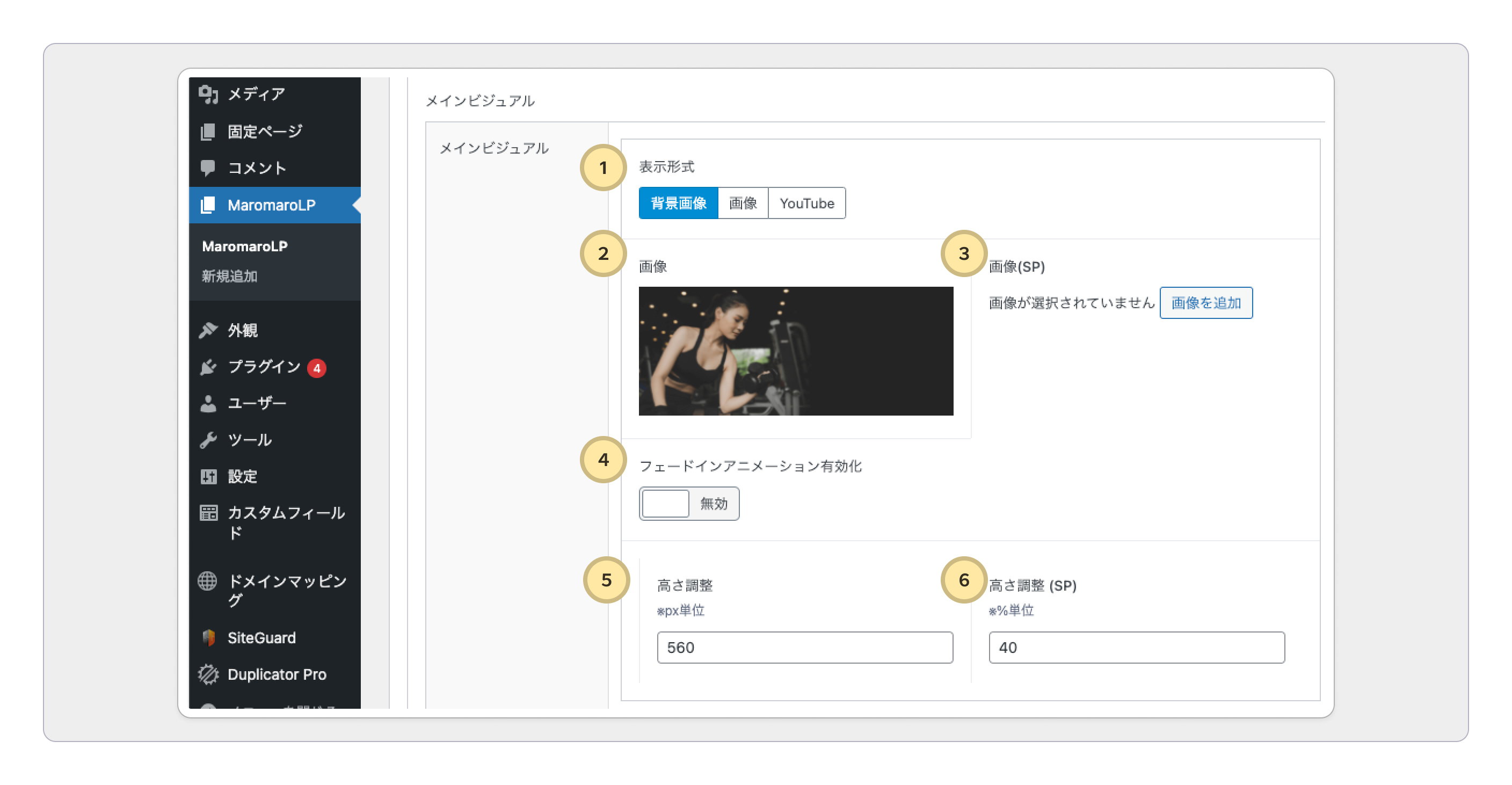
Task: Select 画像 display format option
Action: pos(743,203)
